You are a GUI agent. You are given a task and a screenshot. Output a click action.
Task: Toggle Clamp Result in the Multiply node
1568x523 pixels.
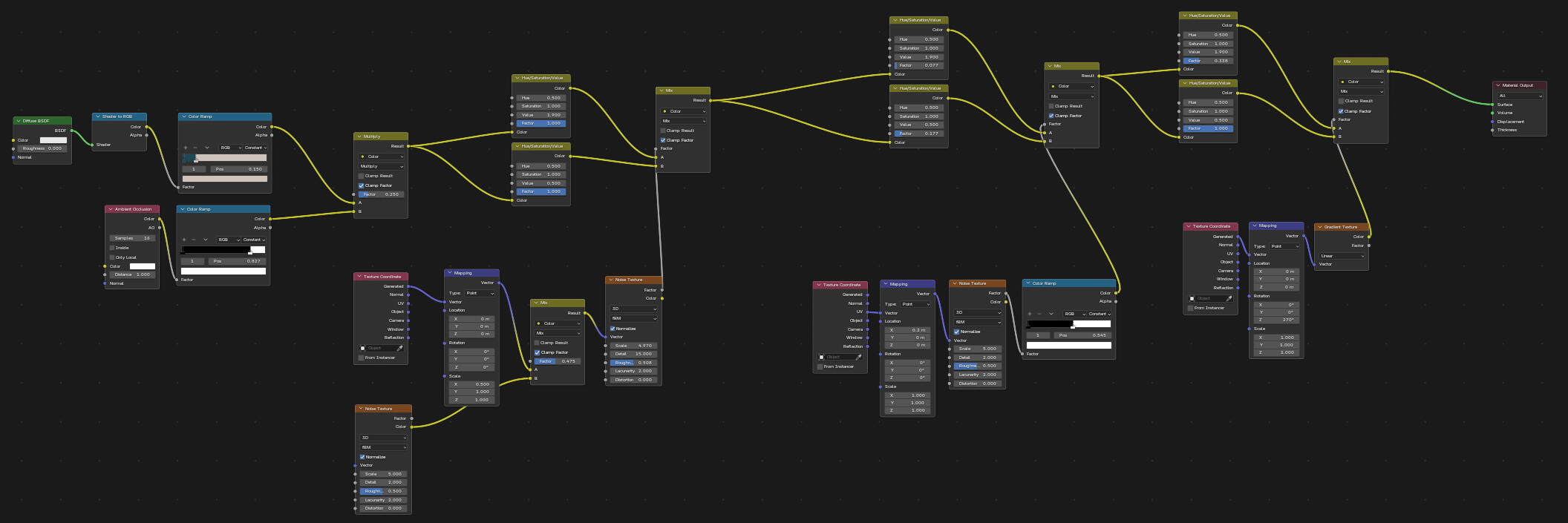coord(362,176)
